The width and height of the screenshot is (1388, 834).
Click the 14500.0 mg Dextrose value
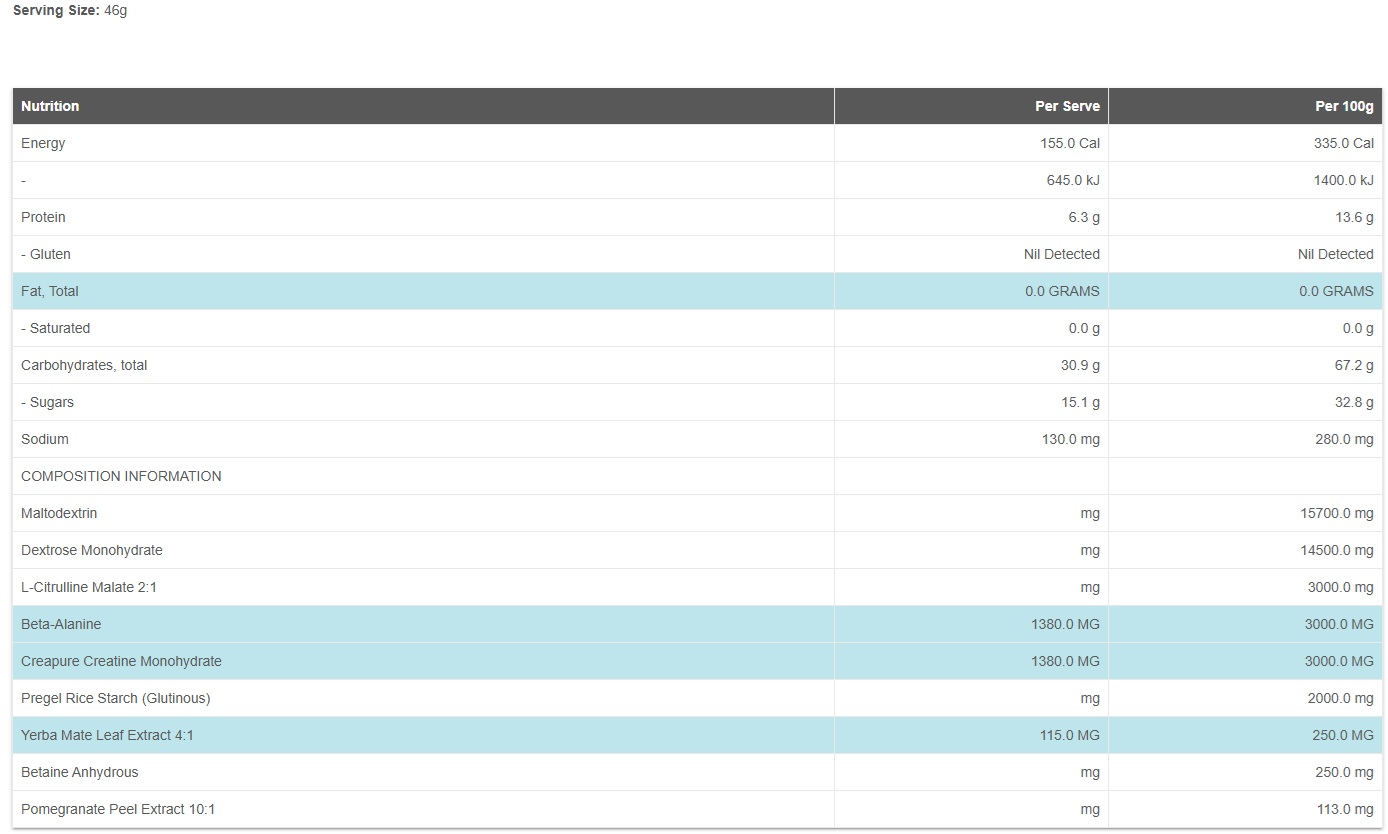[x=1335, y=550]
